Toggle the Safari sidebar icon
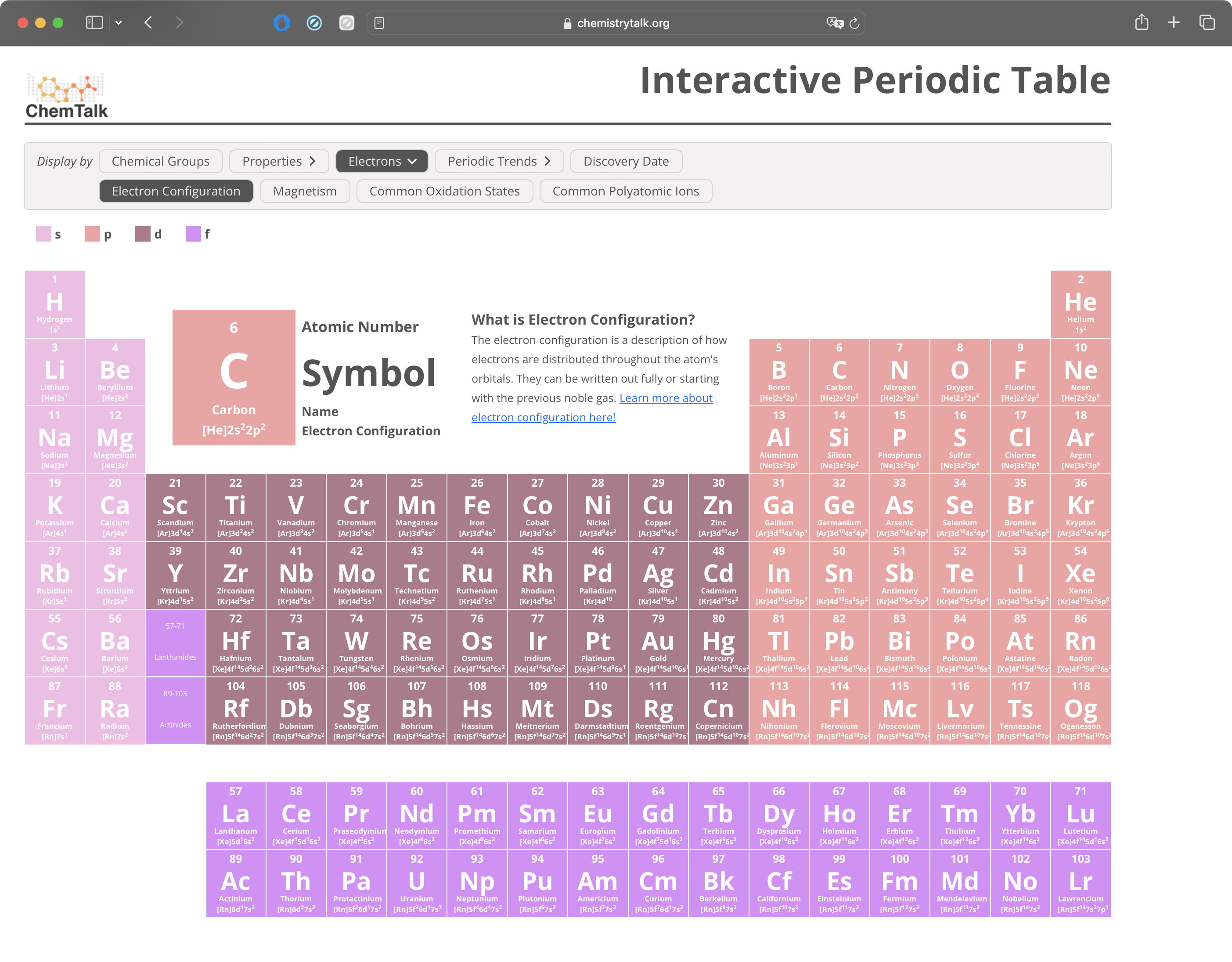Viewport: 1232px width, 962px height. (x=94, y=22)
